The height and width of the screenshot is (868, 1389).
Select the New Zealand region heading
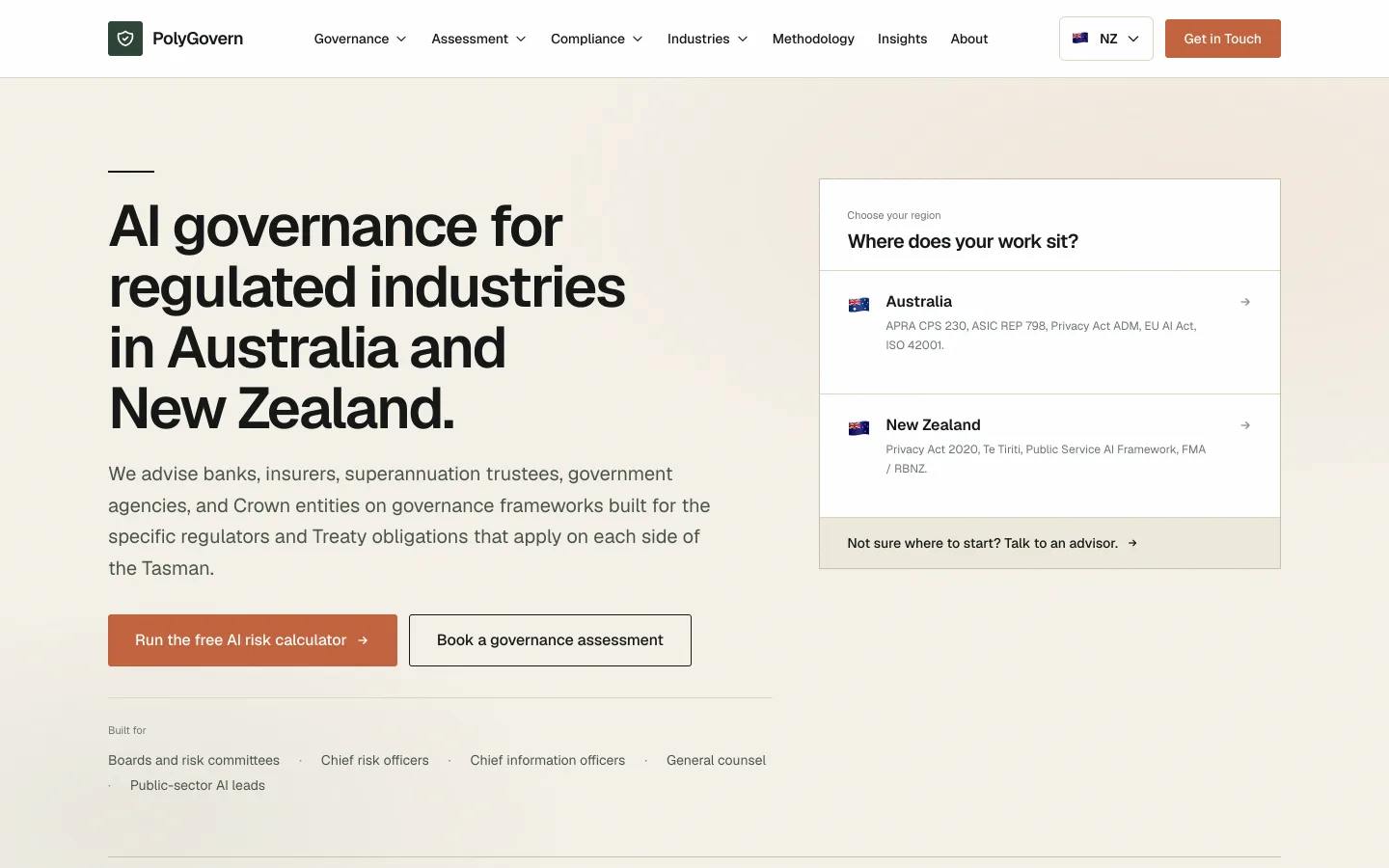pos(934,425)
